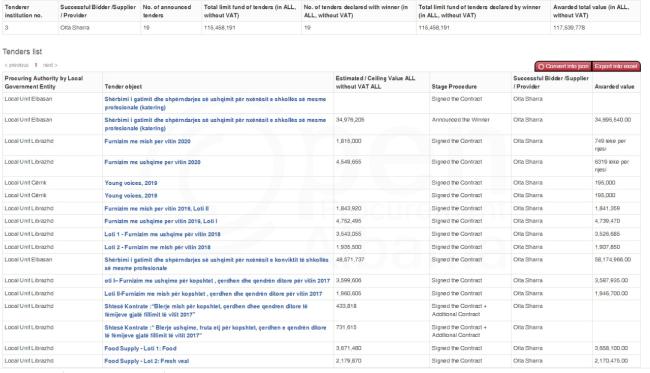650x373 pixels.
Task: Click estimated value 731,613
Action: 346,327
